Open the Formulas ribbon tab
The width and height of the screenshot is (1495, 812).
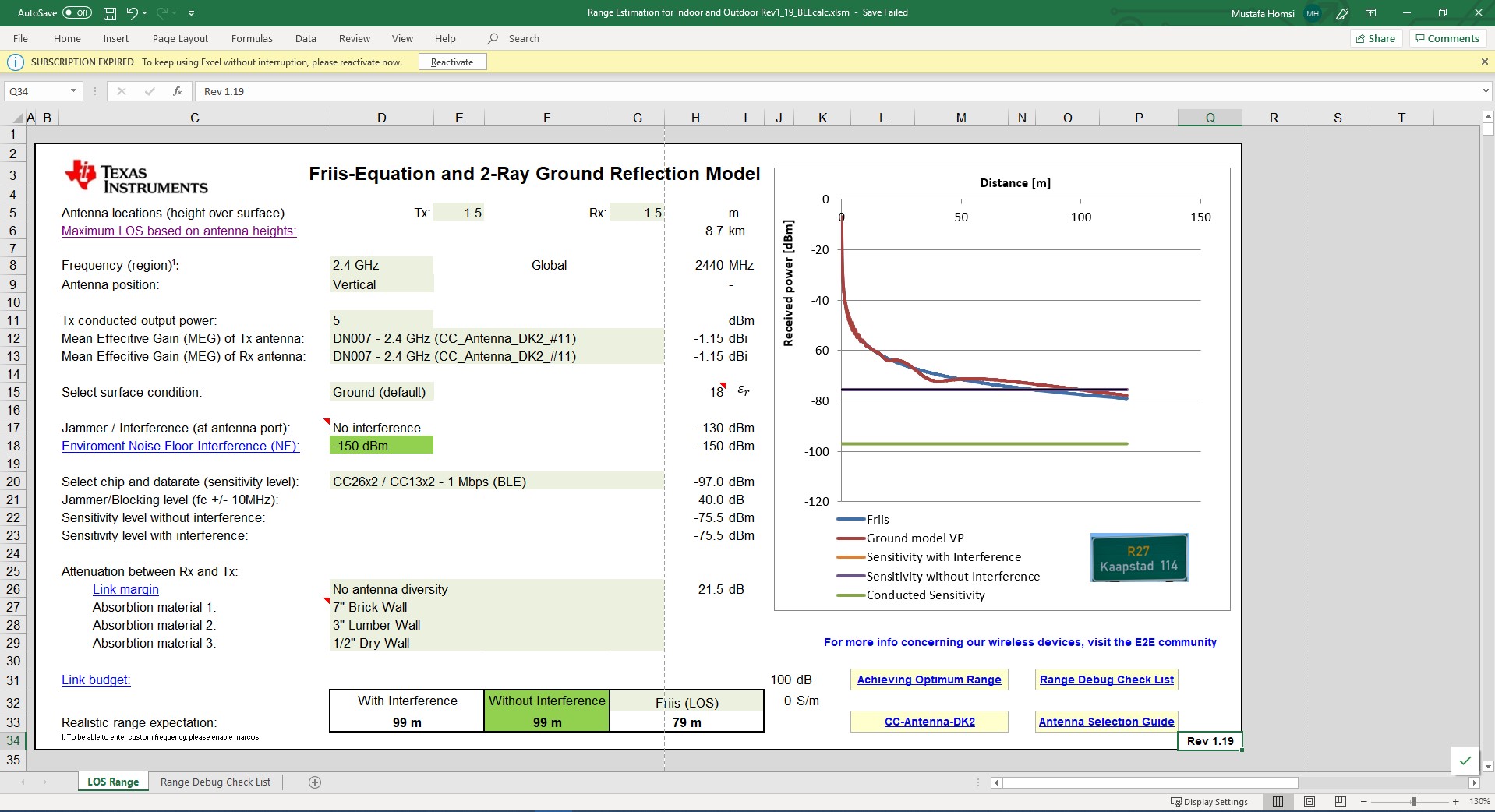252,38
